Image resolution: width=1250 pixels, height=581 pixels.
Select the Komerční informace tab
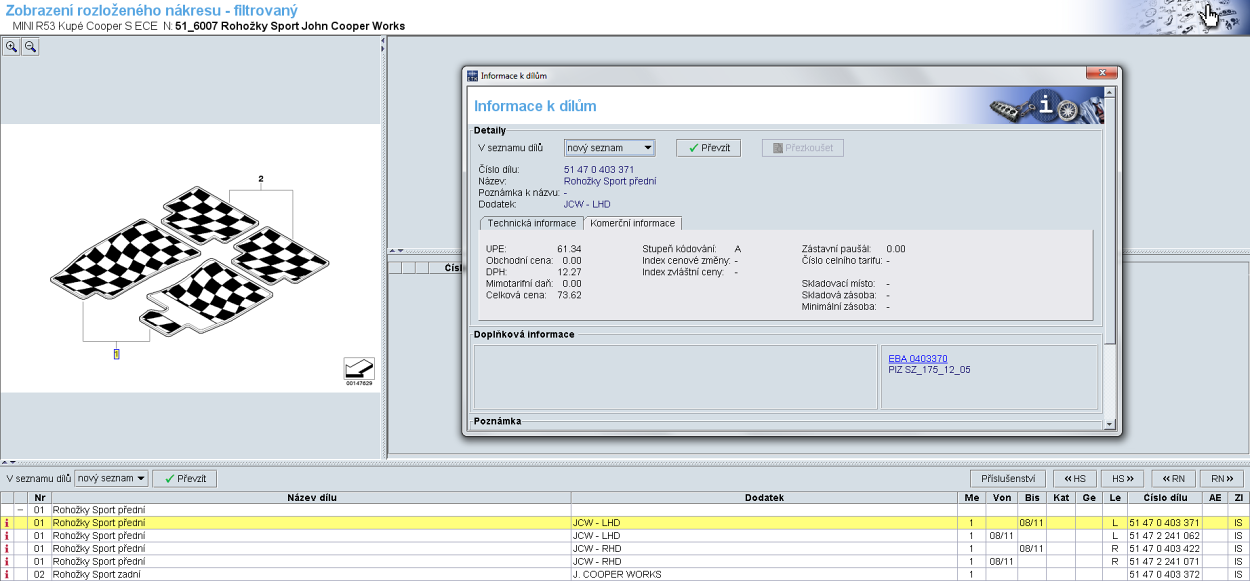click(632, 223)
